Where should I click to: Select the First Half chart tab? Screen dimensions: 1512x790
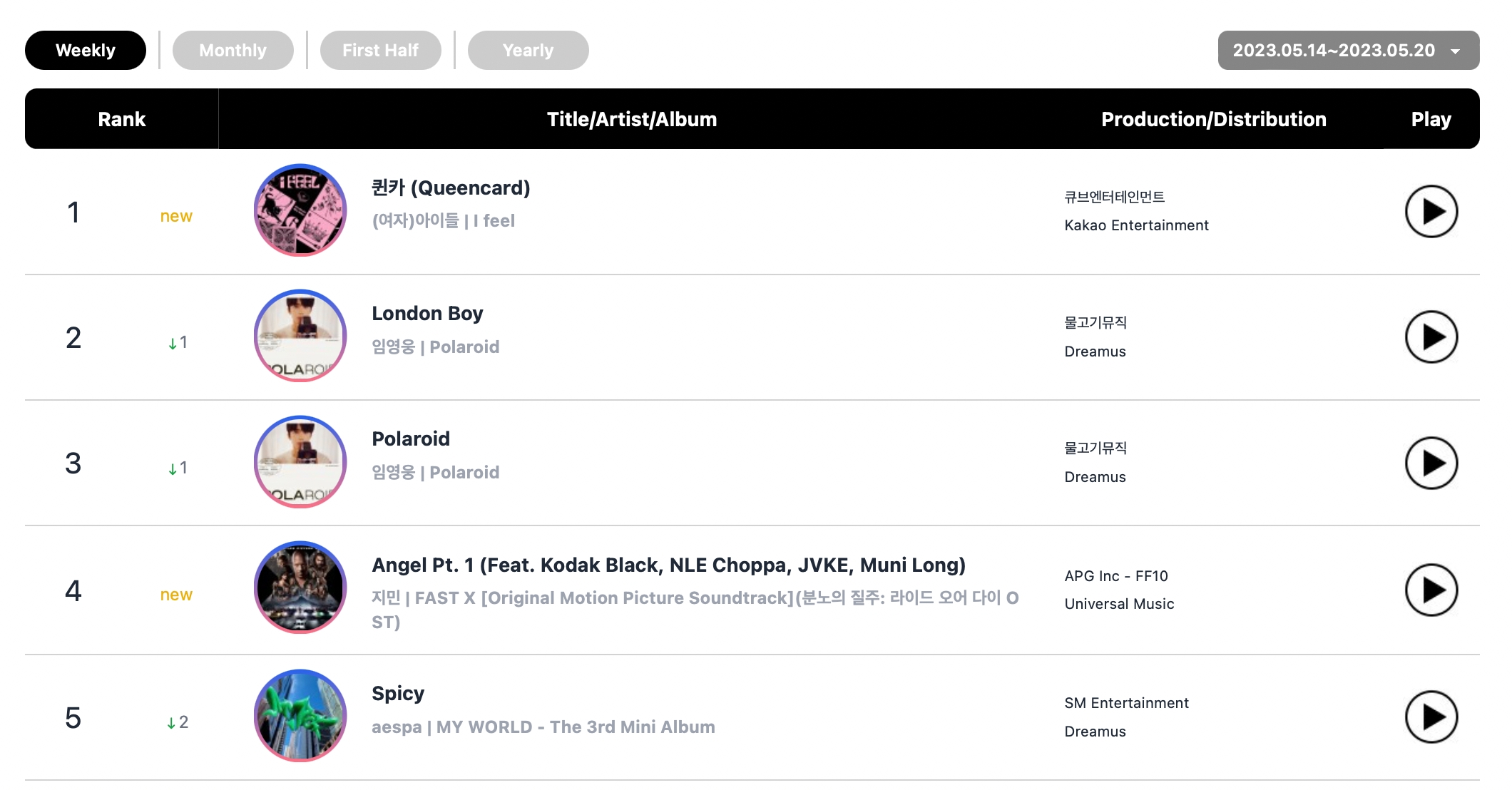(x=381, y=51)
